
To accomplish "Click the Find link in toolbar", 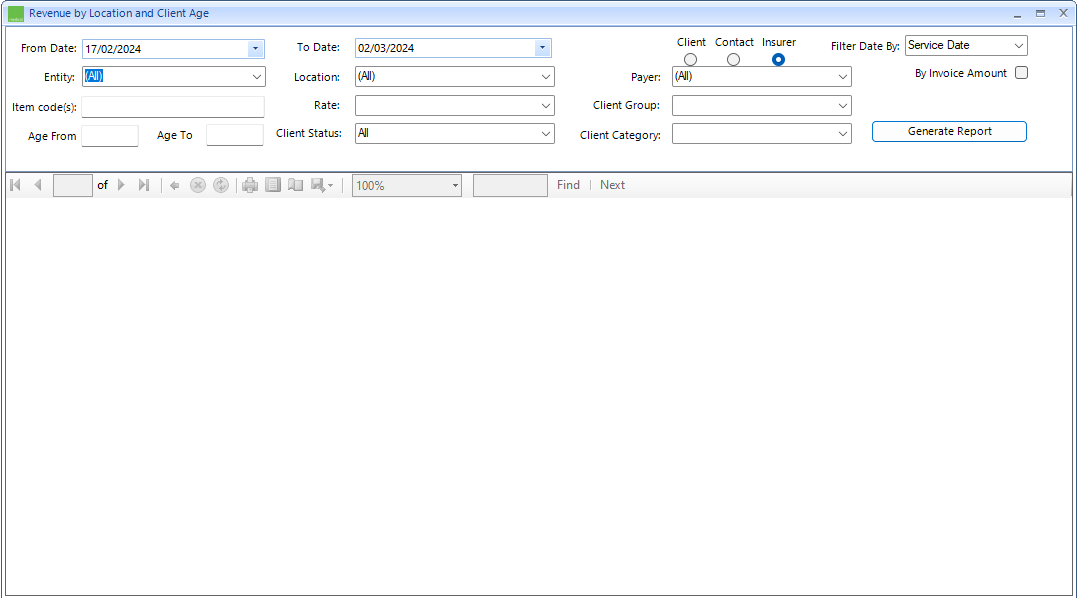I will pyautogui.click(x=568, y=185).
